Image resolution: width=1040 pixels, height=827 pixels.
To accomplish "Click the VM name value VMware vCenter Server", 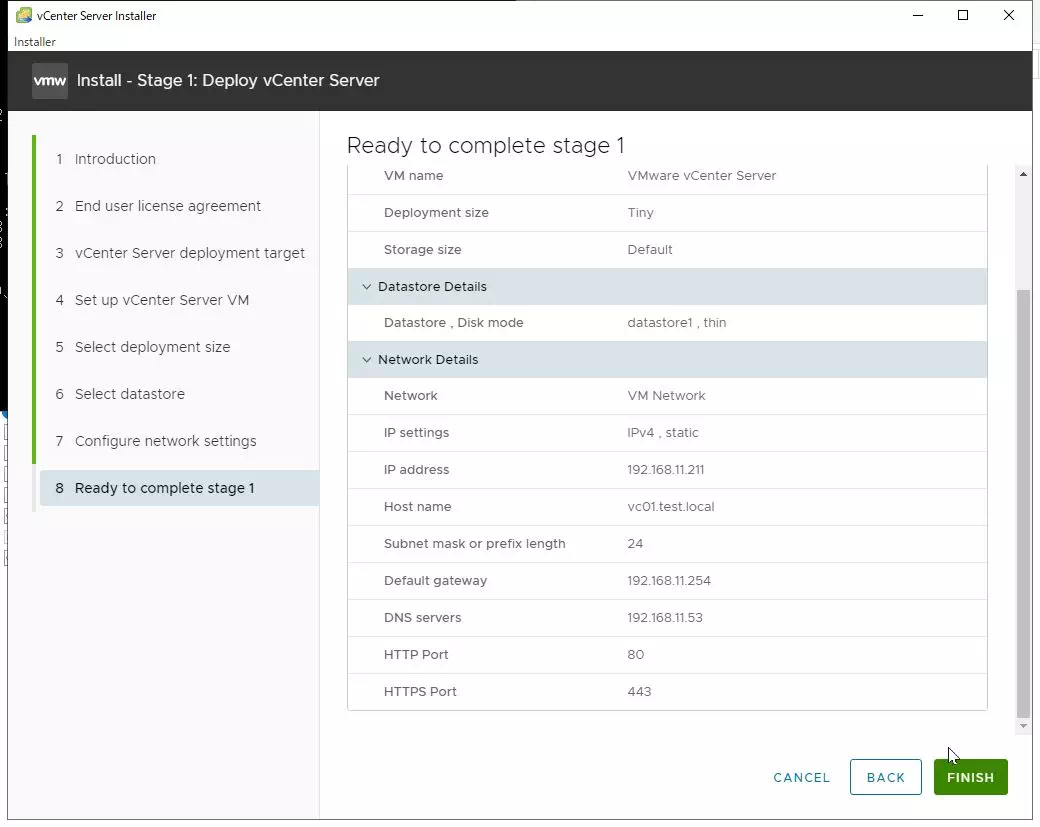I will [701, 176].
